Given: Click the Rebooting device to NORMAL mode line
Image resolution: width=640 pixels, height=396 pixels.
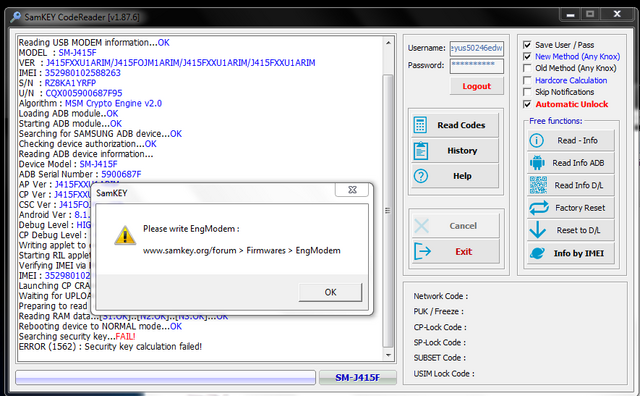Looking at the screenshot, I should point(100,326).
